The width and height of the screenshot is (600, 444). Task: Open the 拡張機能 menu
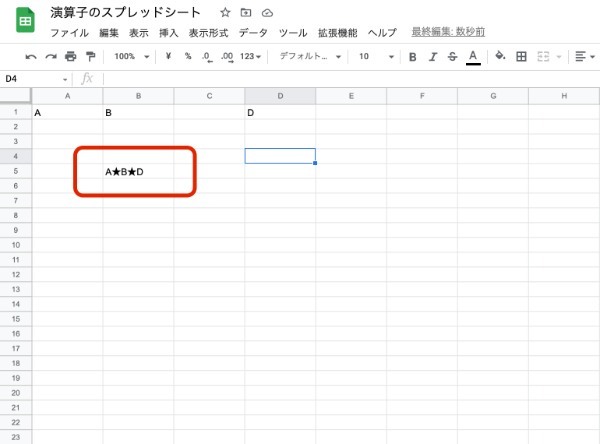click(x=338, y=33)
